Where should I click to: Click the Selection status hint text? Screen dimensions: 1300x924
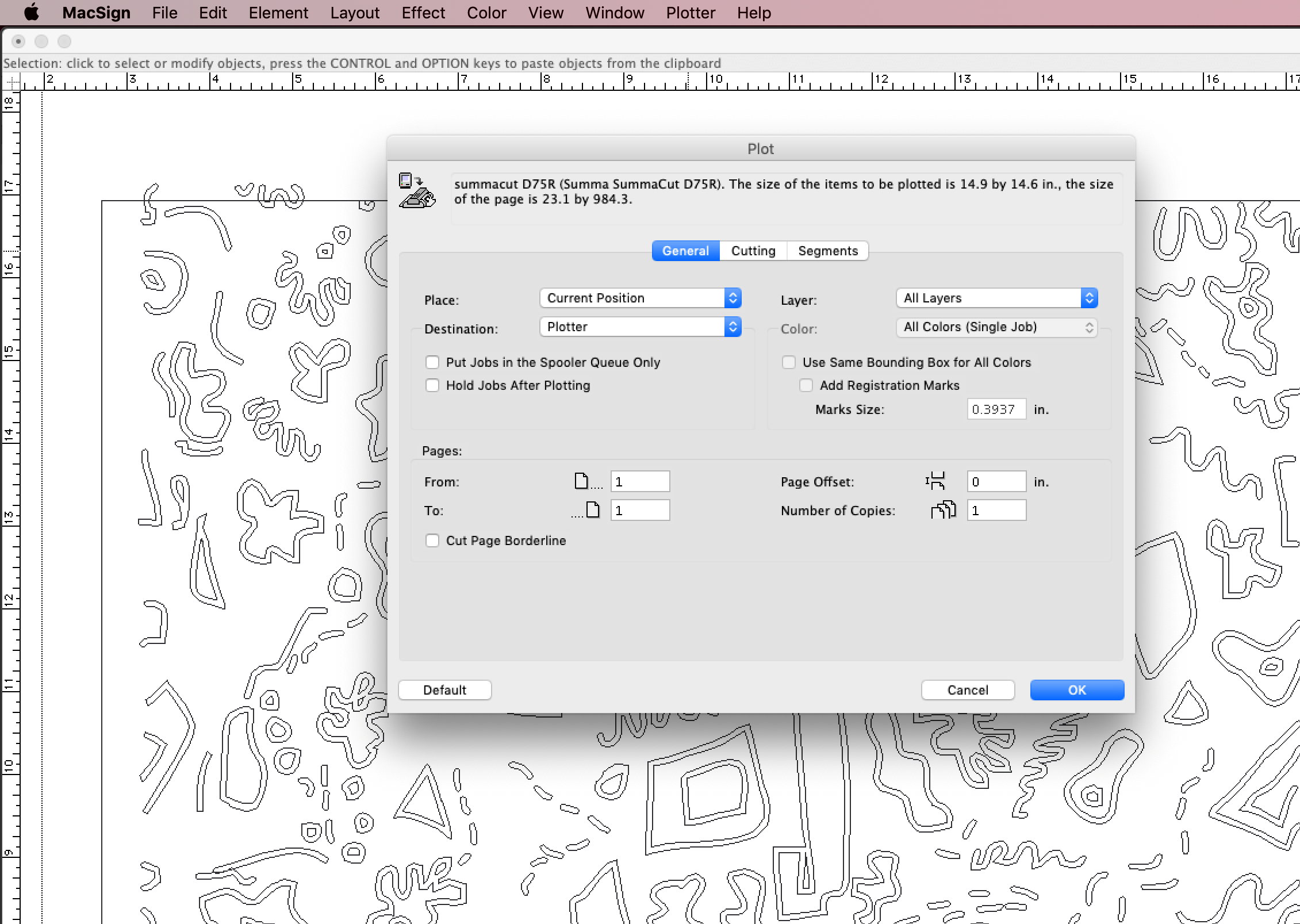tap(362, 63)
